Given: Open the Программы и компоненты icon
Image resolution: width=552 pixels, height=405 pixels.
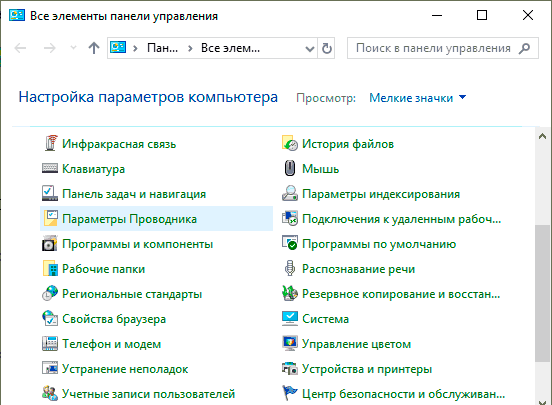Looking at the screenshot, I should [50, 243].
